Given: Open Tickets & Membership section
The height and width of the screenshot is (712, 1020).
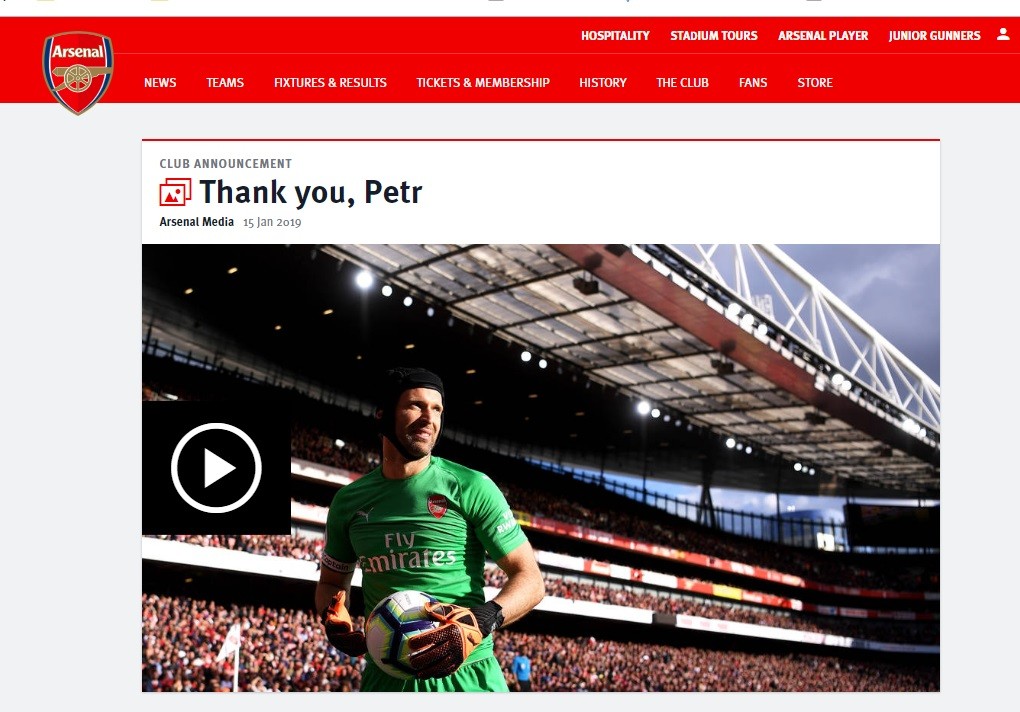Looking at the screenshot, I should [483, 83].
